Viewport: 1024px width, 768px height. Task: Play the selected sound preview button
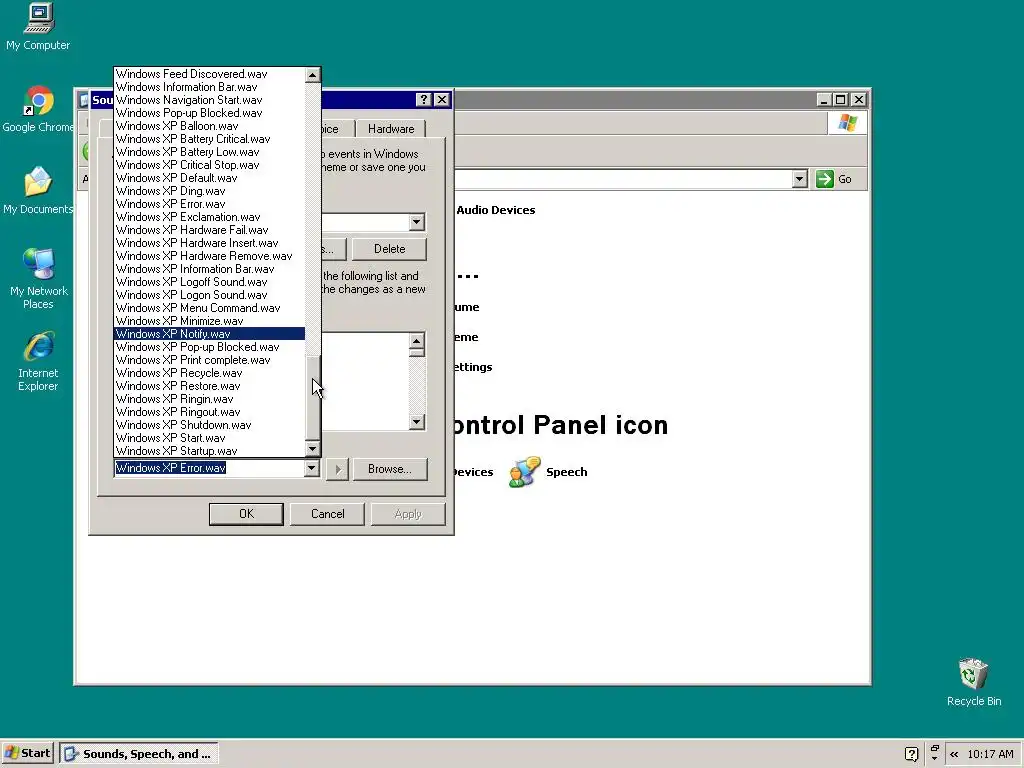coord(338,469)
